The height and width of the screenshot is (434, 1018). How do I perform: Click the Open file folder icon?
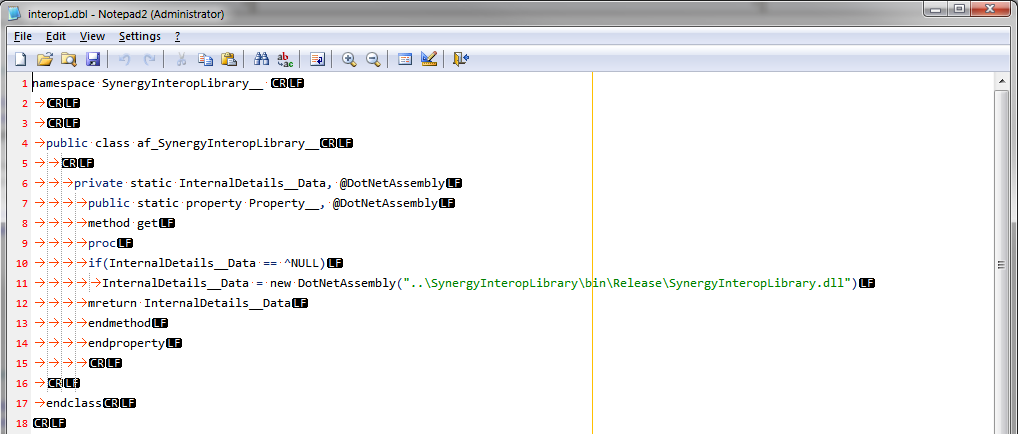coord(44,59)
